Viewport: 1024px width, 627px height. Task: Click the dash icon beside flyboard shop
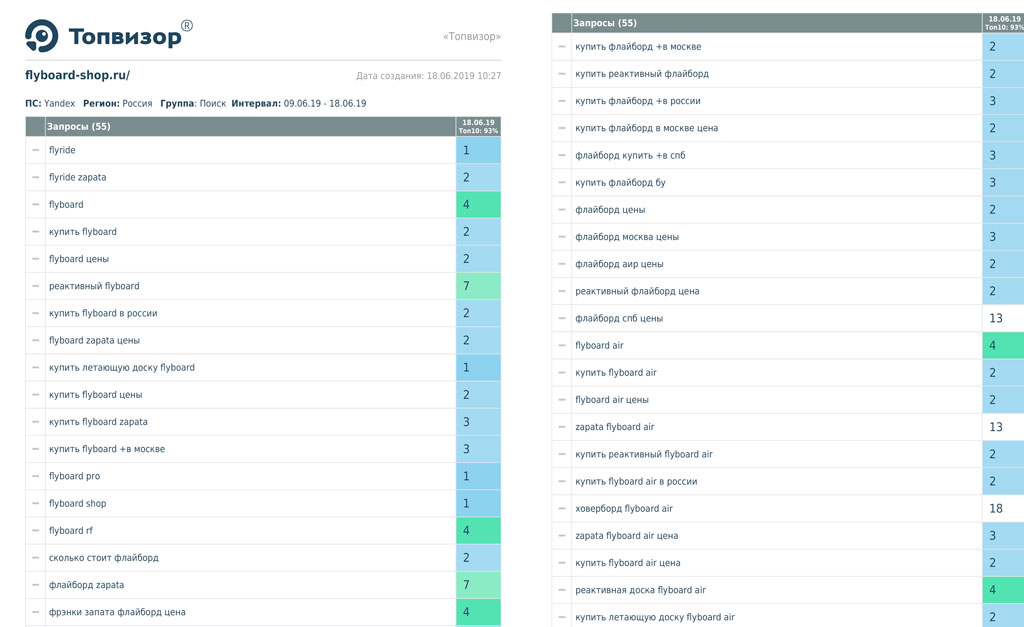(x=36, y=504)
